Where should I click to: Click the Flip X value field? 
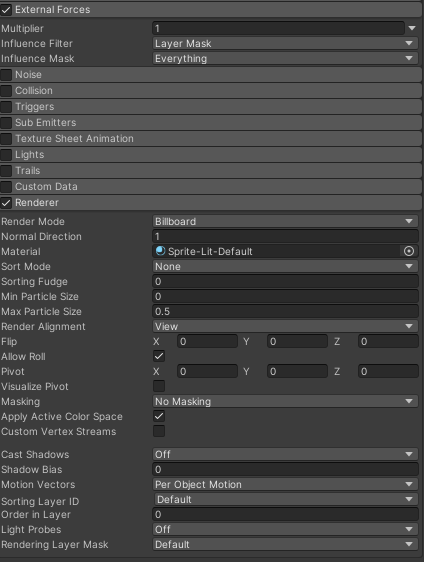pyautogui.click(x=207, y=341)
